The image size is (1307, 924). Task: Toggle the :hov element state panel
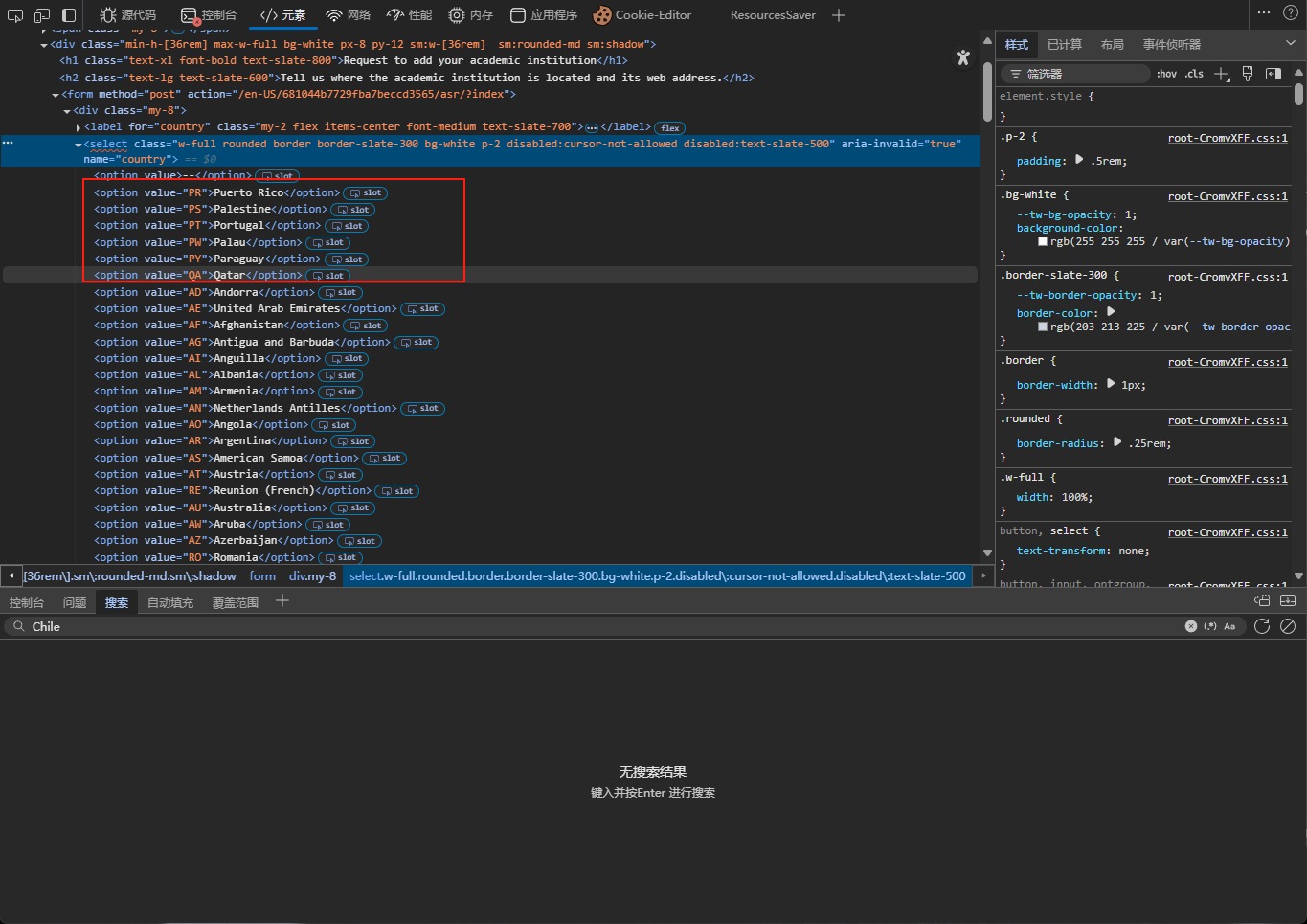point(1166,74)
